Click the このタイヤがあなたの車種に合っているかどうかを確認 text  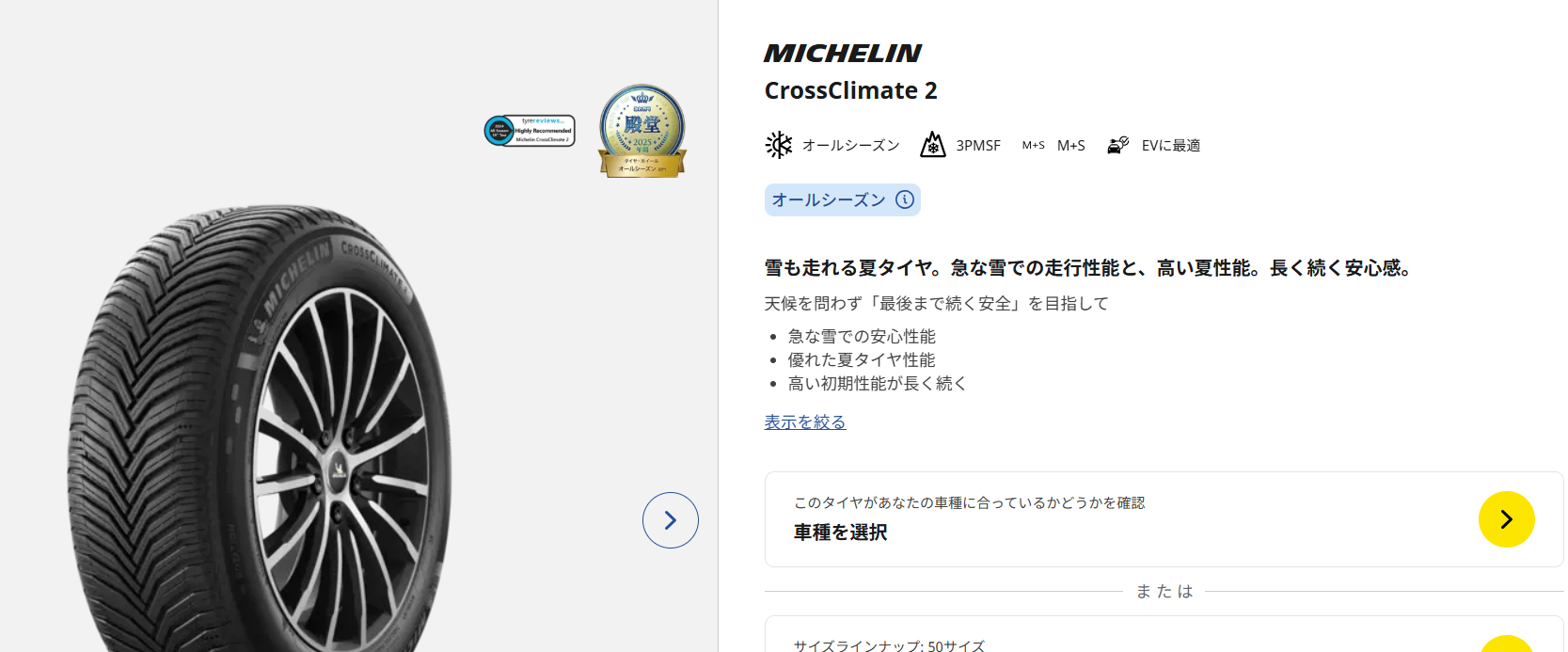[969, 502]
